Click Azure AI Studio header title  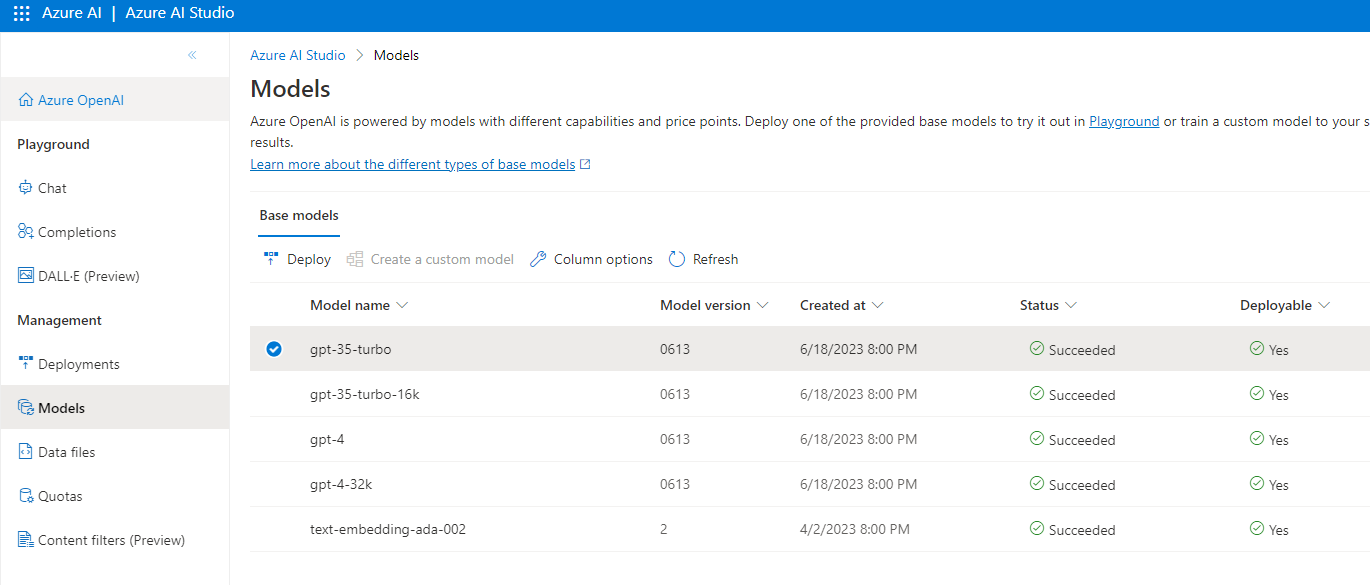point(180,14)
